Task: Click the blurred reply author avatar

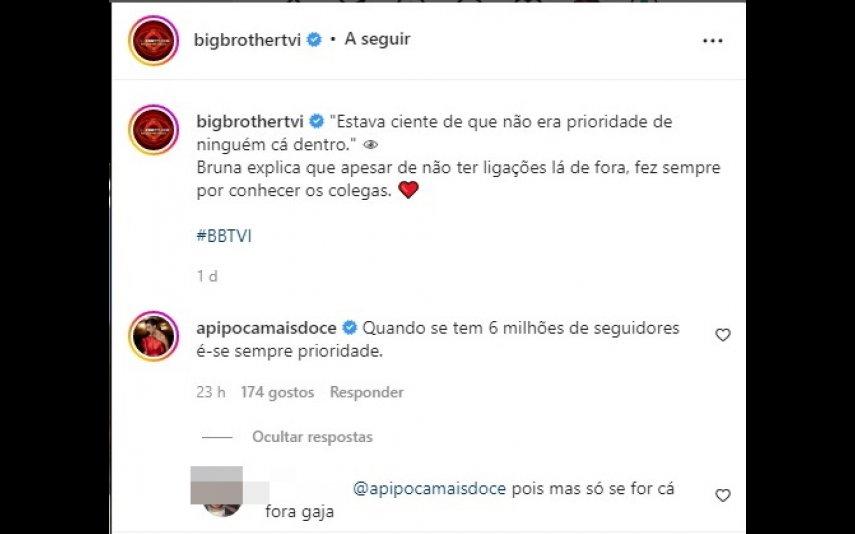Action: tap(222, 492)
